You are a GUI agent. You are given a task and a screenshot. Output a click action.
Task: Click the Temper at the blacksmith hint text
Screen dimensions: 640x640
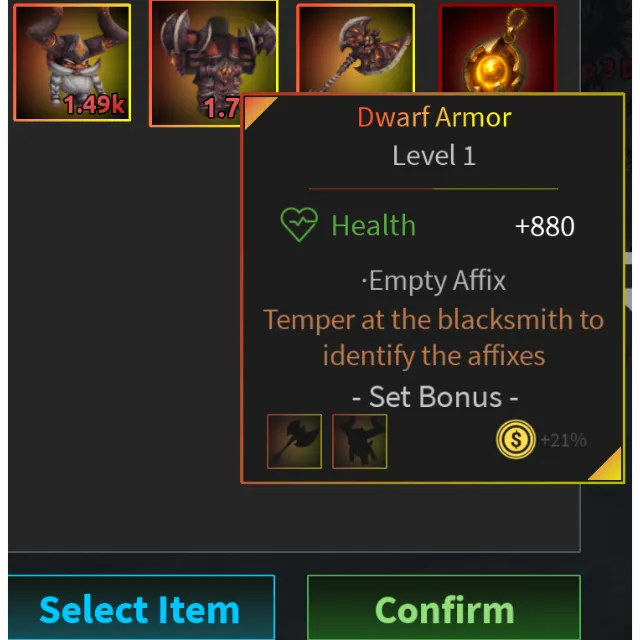pos(433,338)
